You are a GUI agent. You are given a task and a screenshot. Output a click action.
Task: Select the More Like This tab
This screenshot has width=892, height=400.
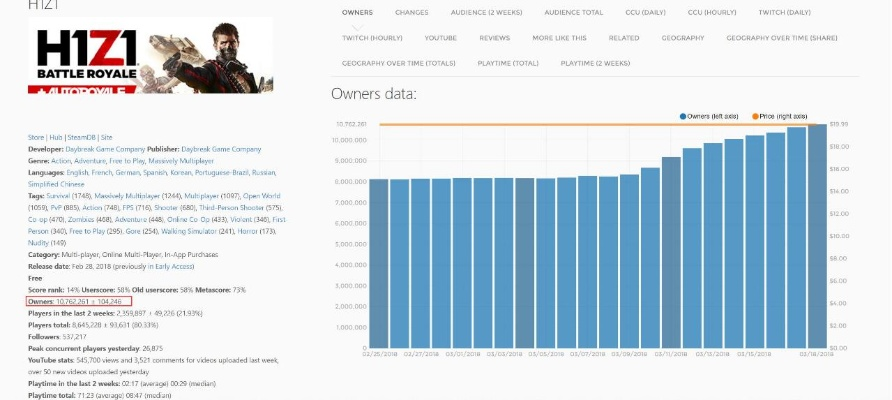tap(559, 37)
